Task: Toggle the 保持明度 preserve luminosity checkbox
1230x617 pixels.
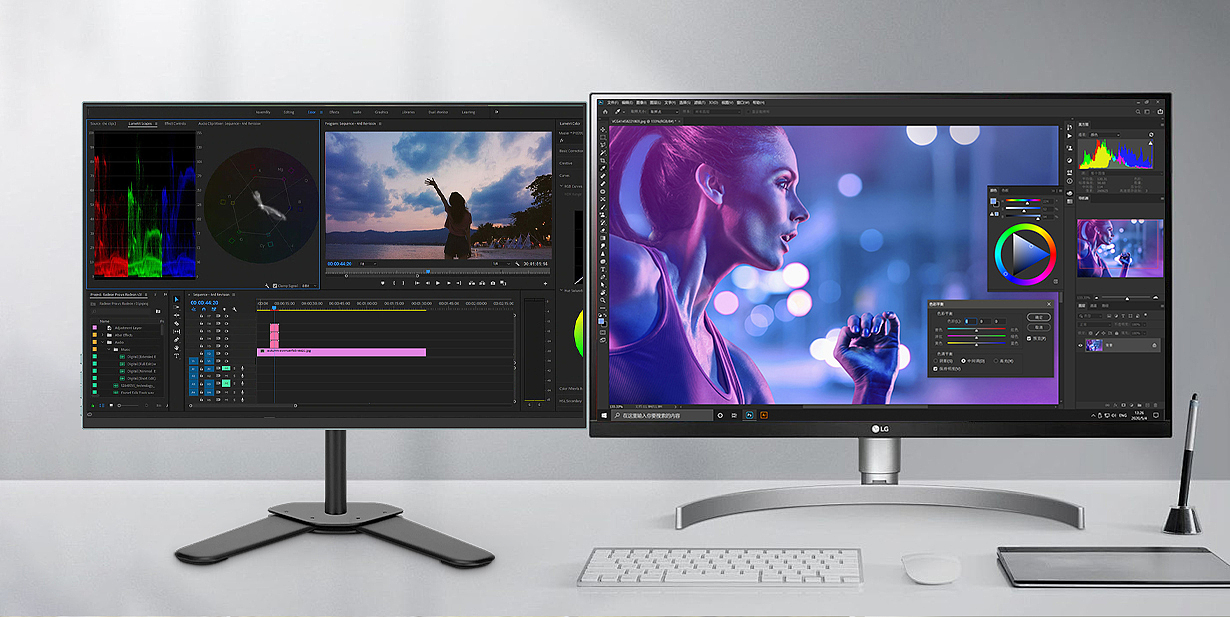Action: point(935,369)
